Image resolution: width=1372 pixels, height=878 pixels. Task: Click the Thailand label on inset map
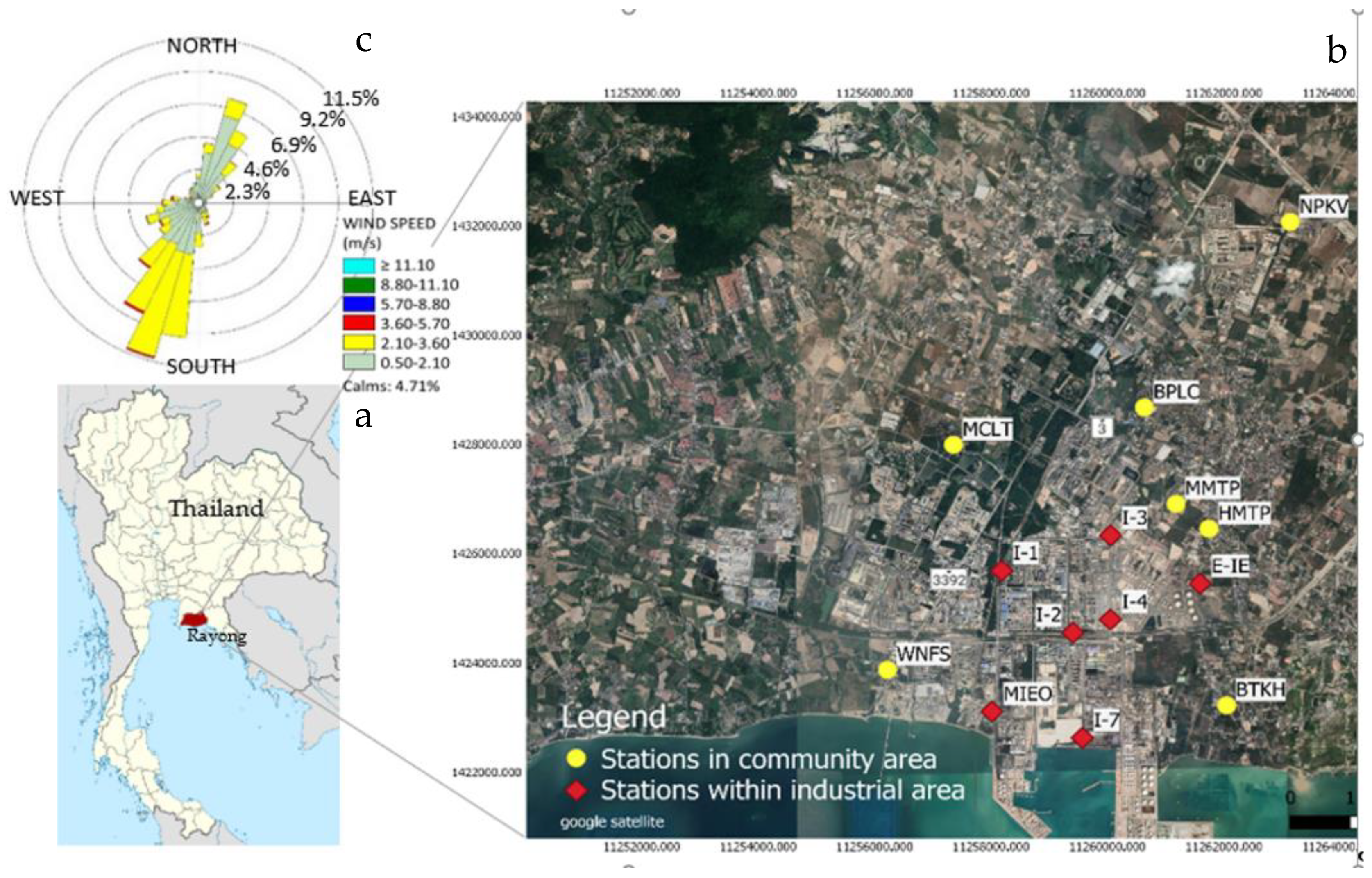[x=216, y=509]
